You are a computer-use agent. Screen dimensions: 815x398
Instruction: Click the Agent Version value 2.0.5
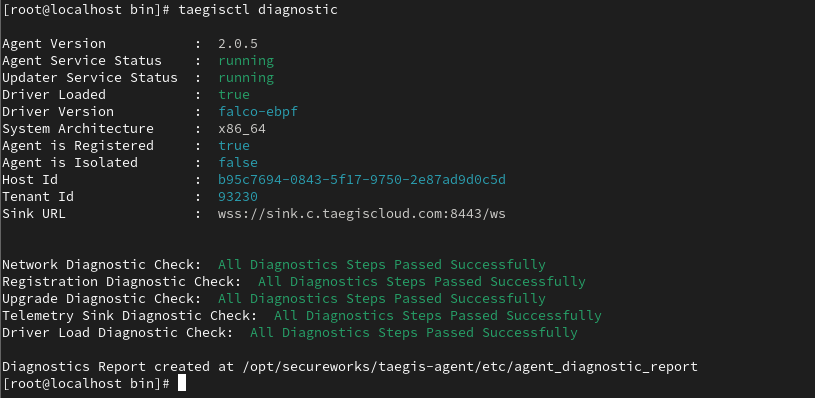(x=238, y=44)
